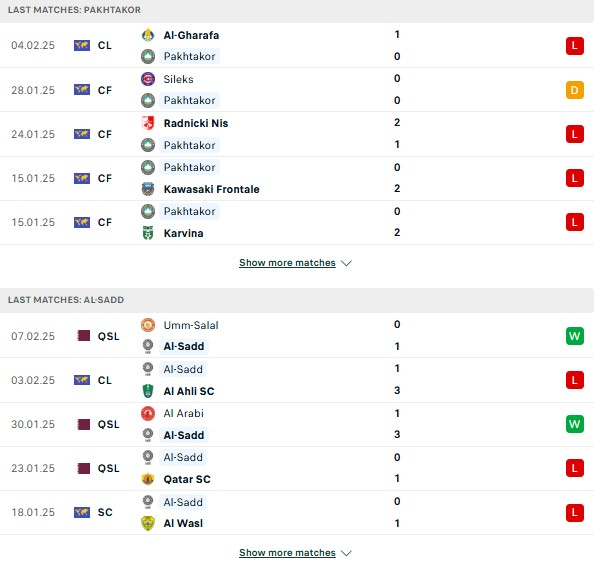Expand Al-Sadd's Show more matches chevron

pos(346,553)
